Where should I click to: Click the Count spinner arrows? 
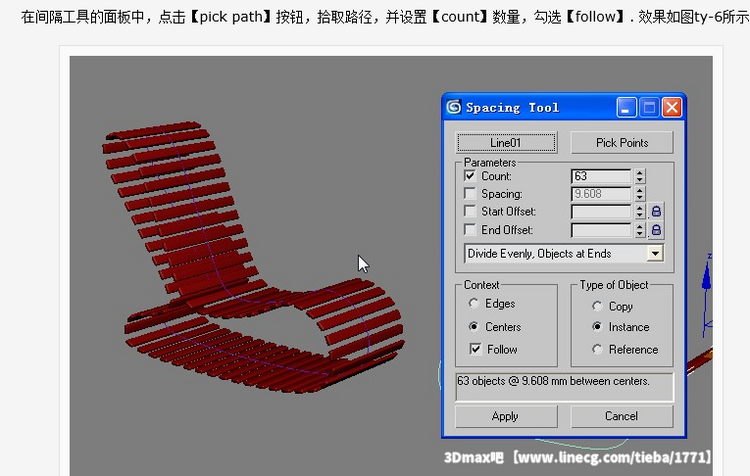pyautogui.click(x=640, y=176)
